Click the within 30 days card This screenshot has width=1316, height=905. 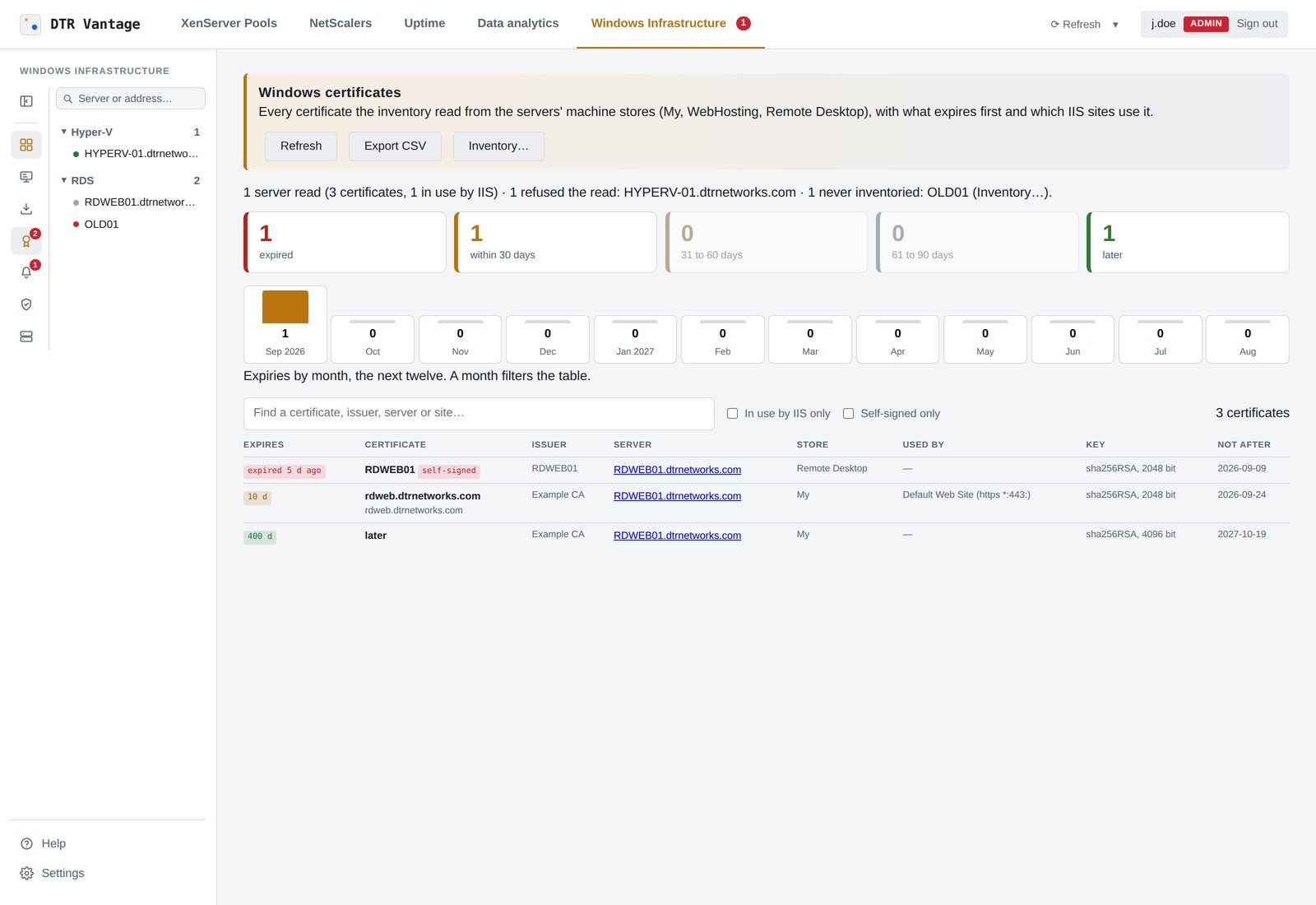[x=555, y=243]
